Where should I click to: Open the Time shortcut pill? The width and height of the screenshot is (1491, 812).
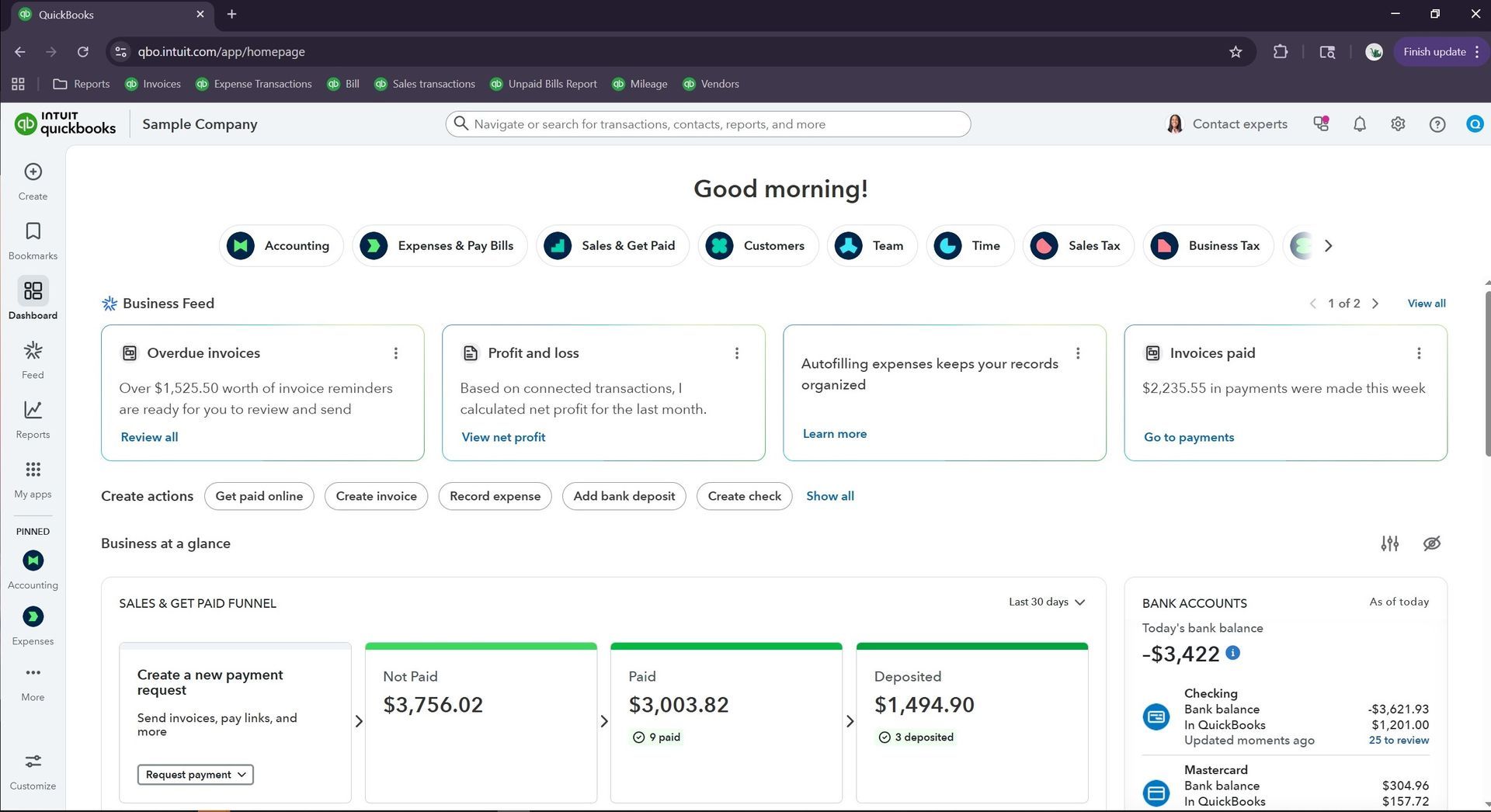point(970,246)
